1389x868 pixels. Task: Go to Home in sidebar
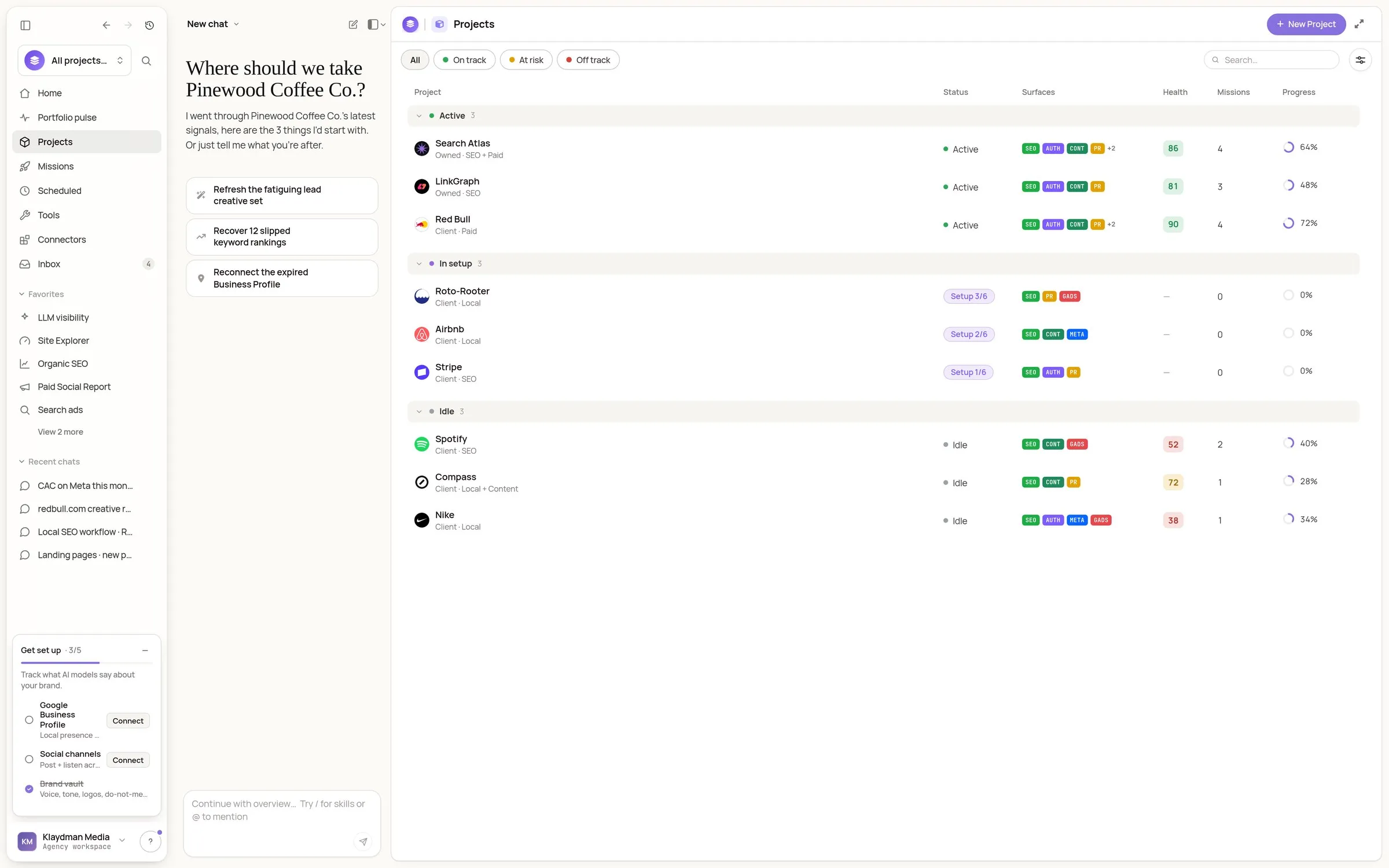[x=87, y=93]
